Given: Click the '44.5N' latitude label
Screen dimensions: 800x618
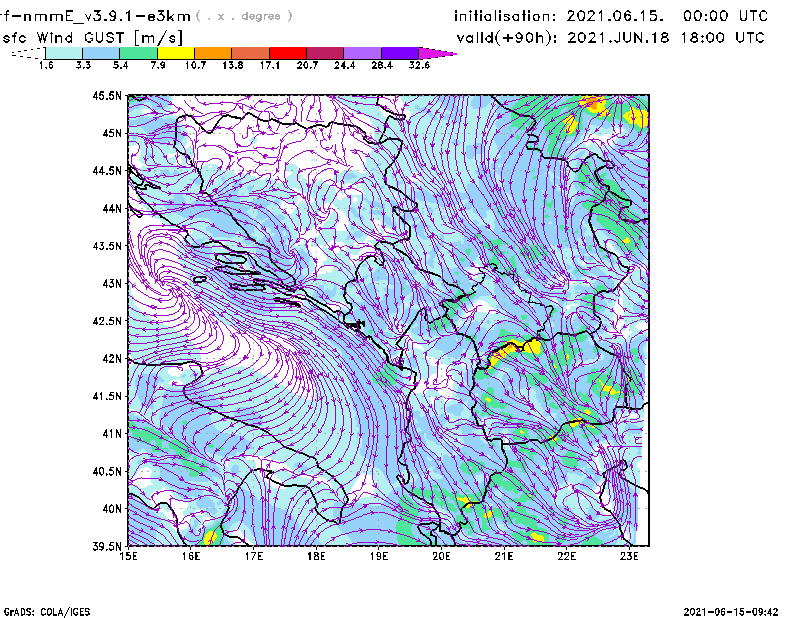Looking at the screenshot, I should (107, 170).
